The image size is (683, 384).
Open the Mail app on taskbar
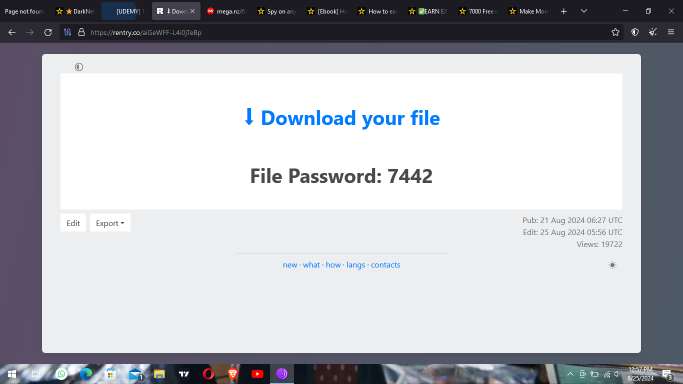click(x=135, y=374)
